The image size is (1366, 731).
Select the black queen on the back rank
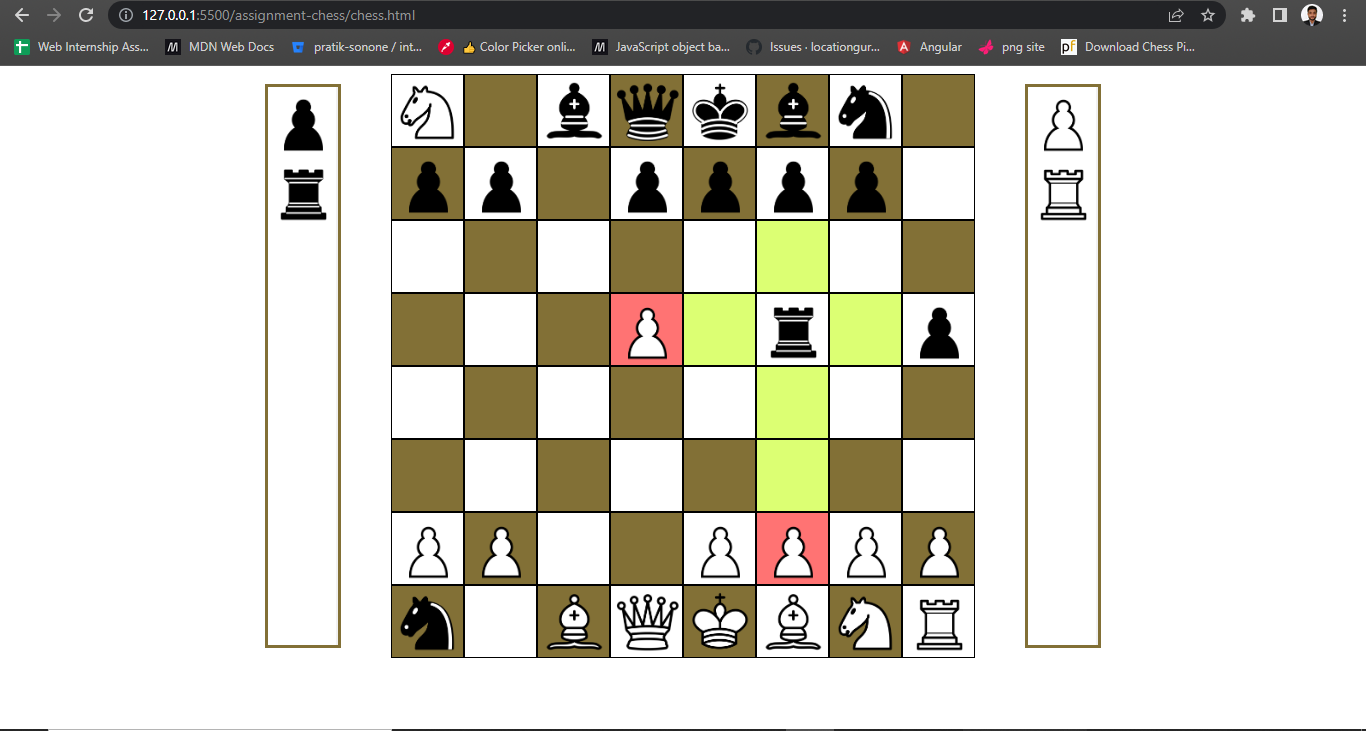(646, 110)
